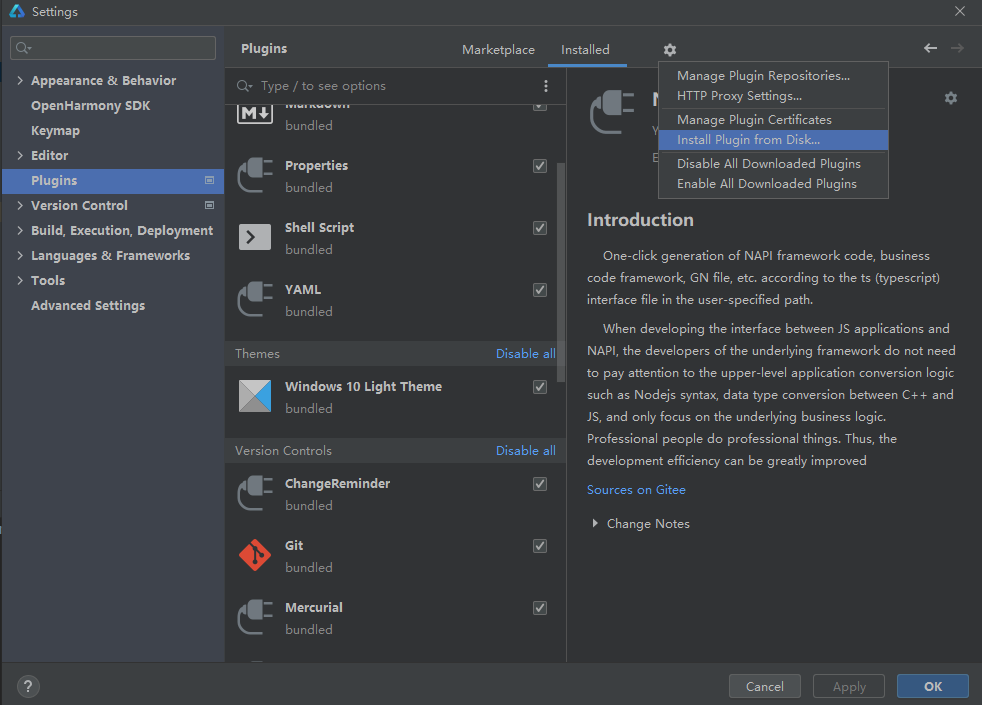Select Keymap settings
Viewport: 982px width, 705px height.
coord(55,130)
